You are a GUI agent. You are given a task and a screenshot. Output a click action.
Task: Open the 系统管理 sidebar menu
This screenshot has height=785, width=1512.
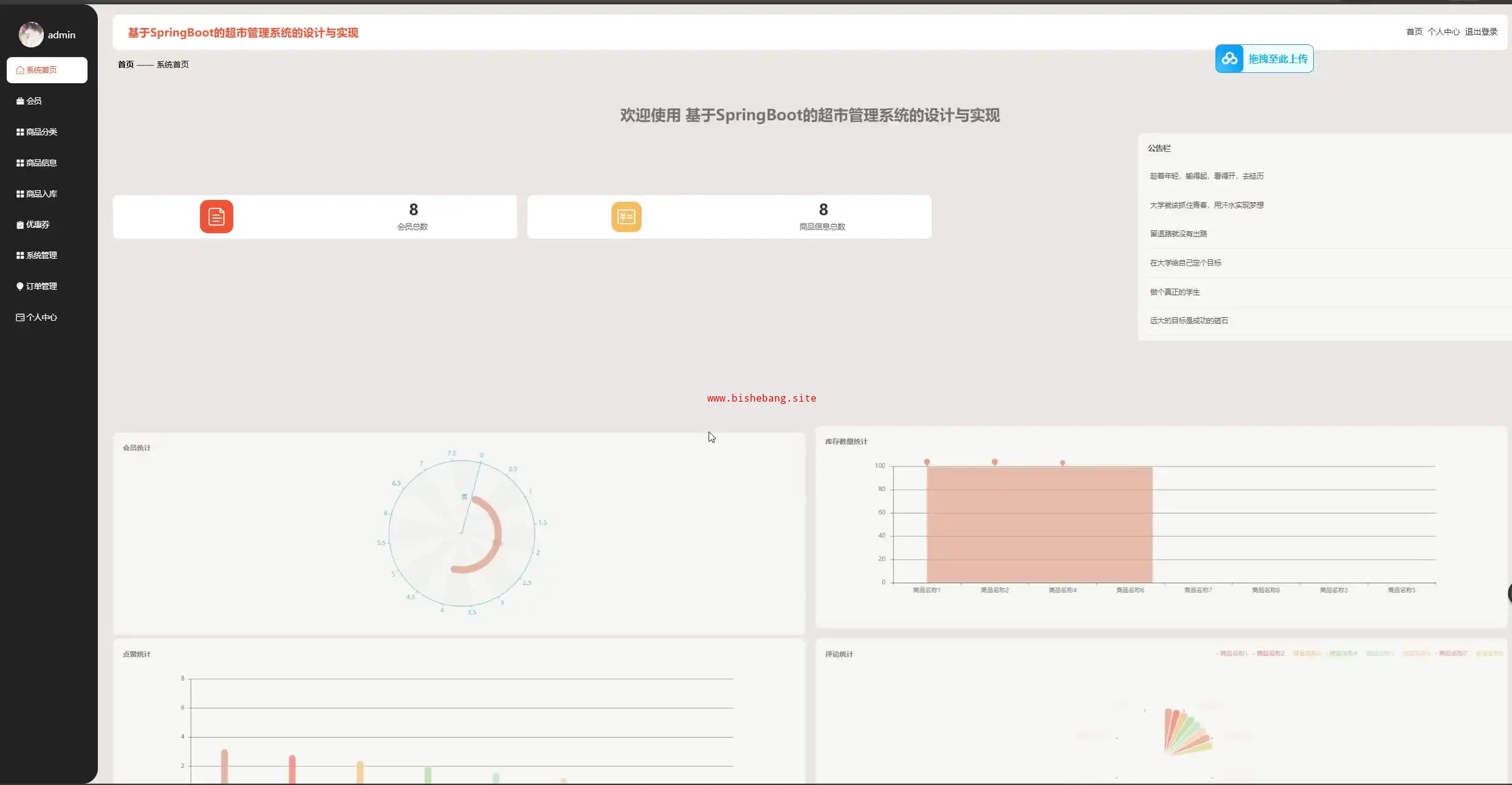[41, 255]
